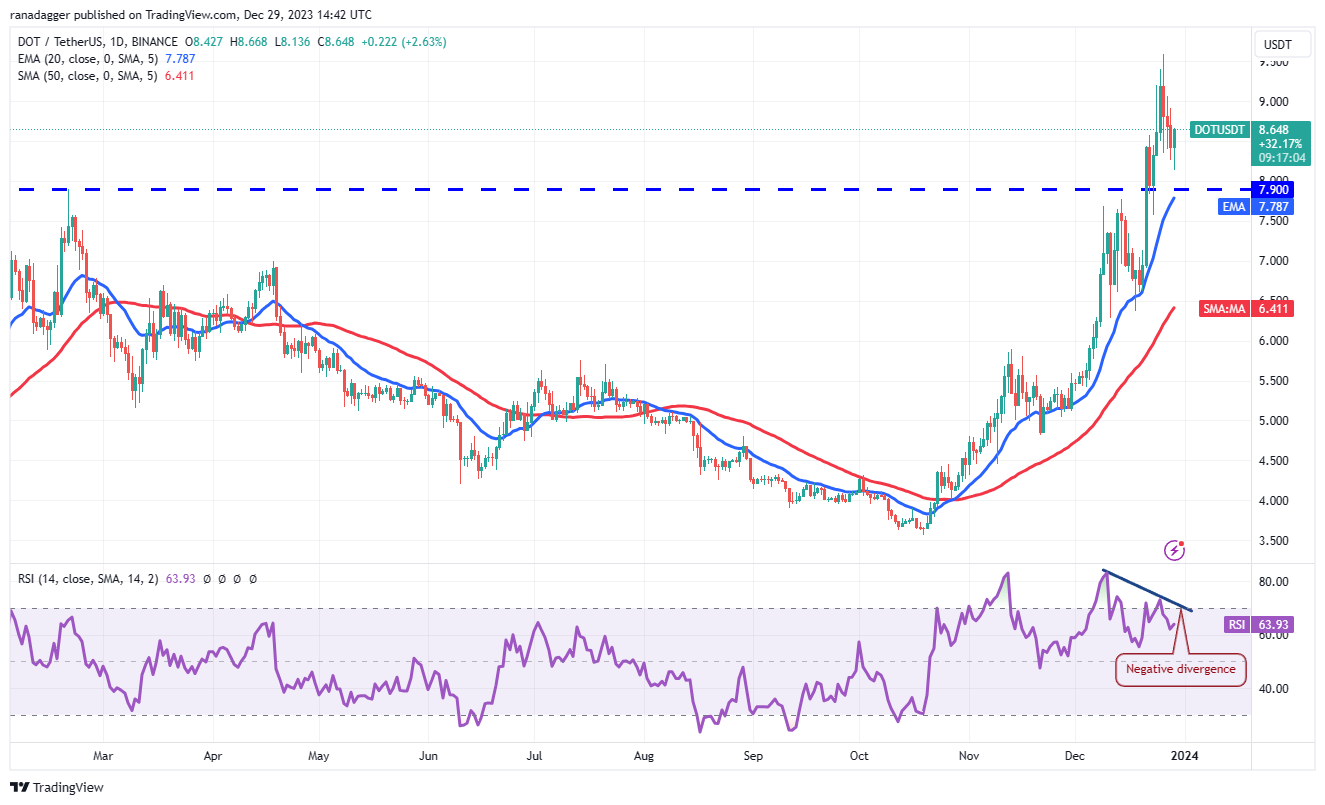
Task: Click the 6.411 SMA value axis label
Action: (1275, 309)
